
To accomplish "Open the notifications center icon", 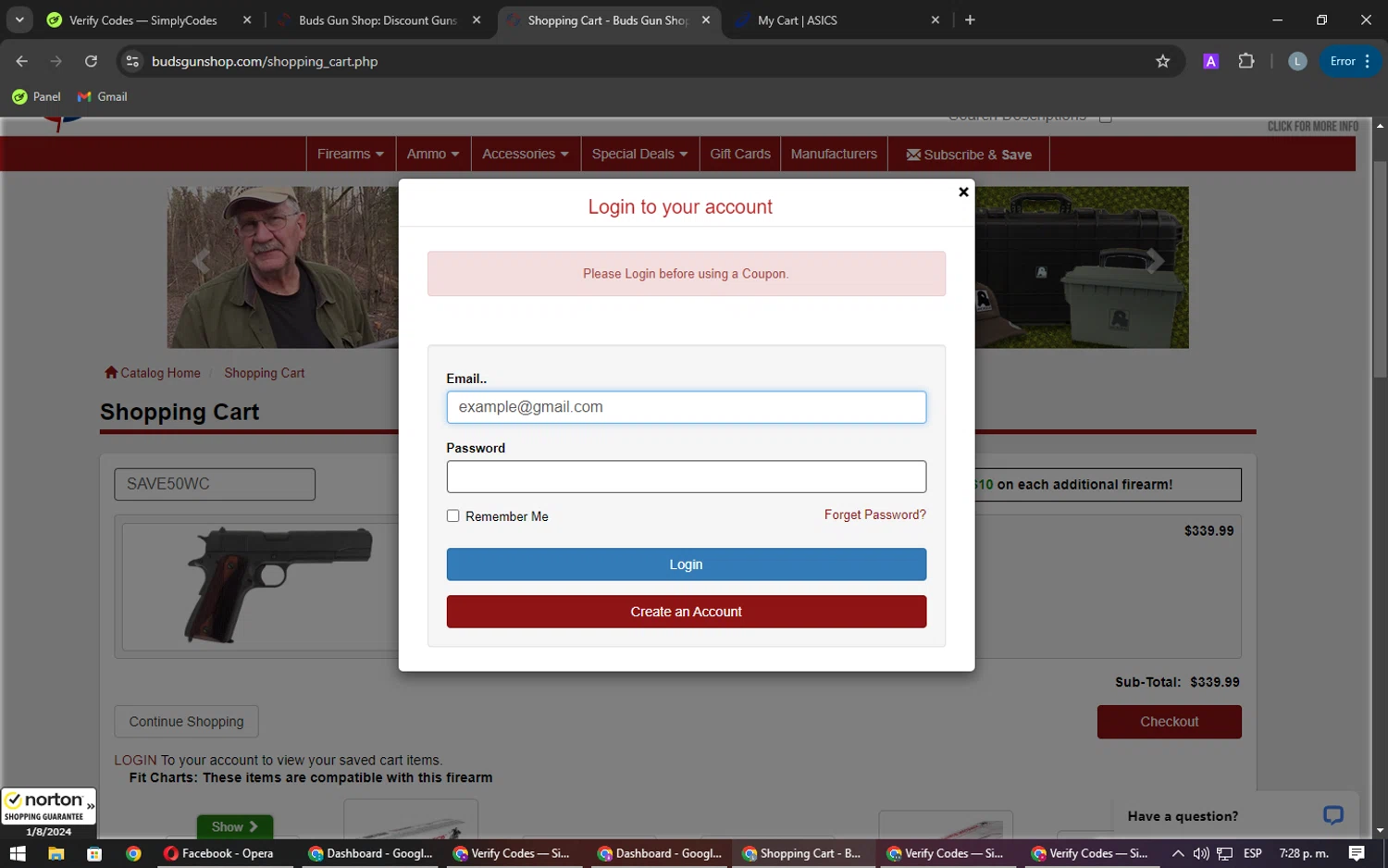I will click(x=1357, y=853).
